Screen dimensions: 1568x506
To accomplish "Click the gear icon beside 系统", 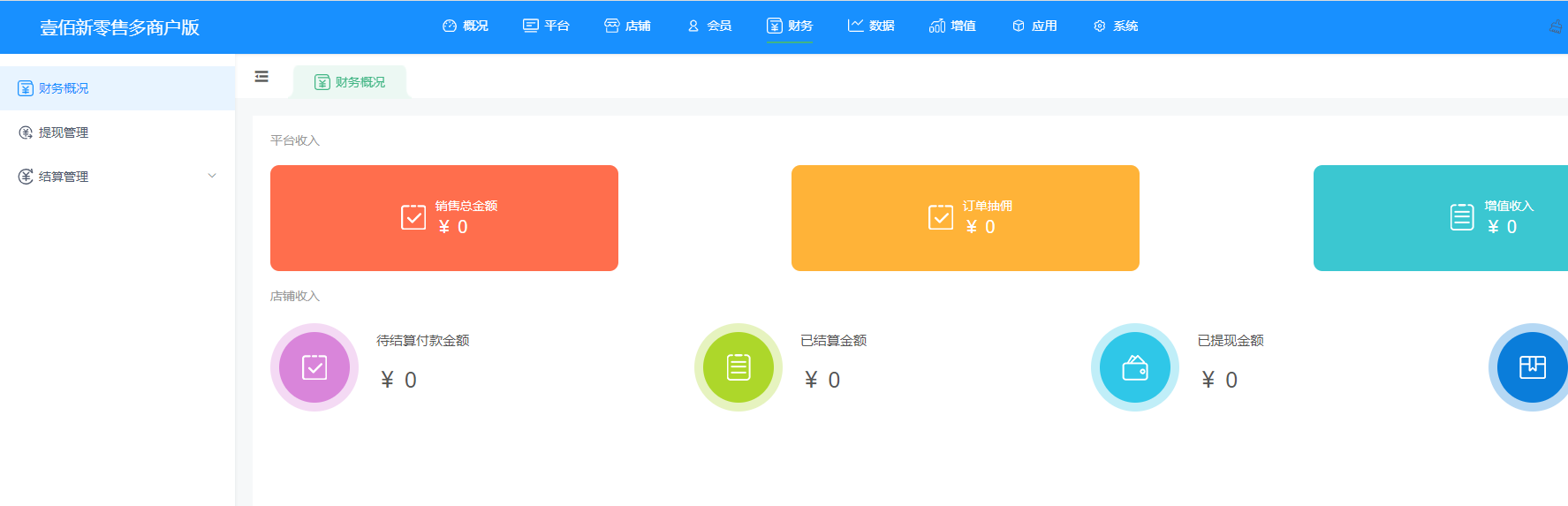I will [1100, 26].
